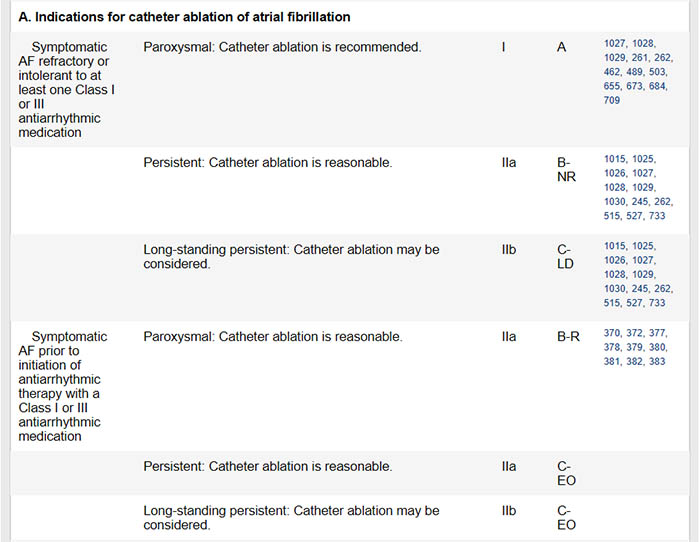Click 'Paroxysmal: Catheter ablation is recommended' text
The height and width of the screenshot is (542, 700).
282,47
